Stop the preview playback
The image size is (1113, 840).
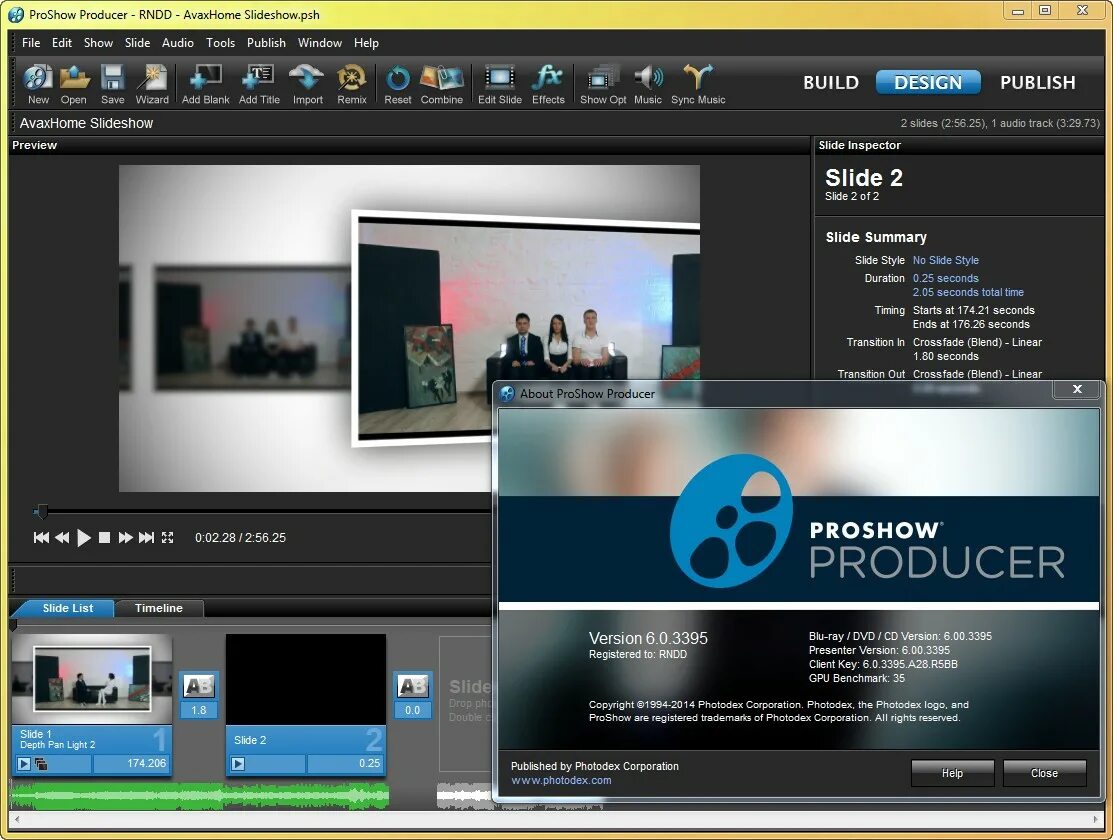104,538
